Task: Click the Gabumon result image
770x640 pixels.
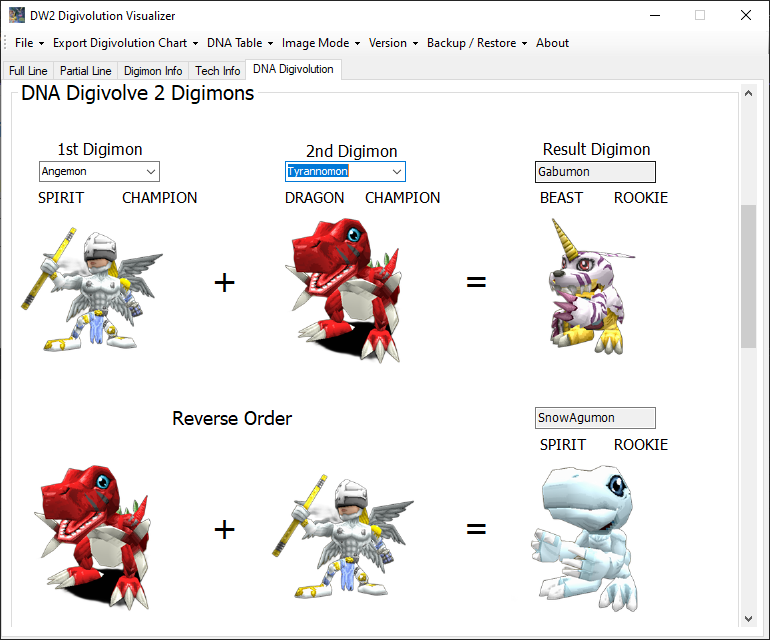Action: tap(592, 286)
